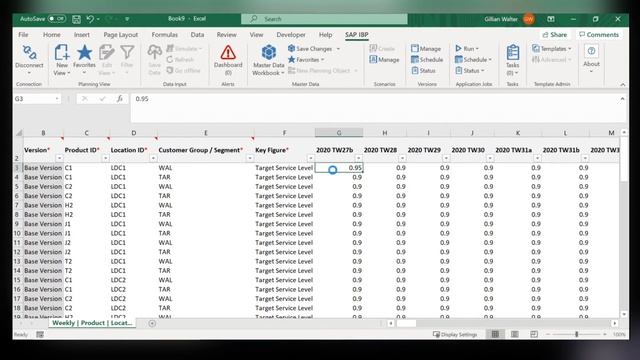Click the Undo arrow in title bar
The image size is (640, 360).
click(90, 19)
